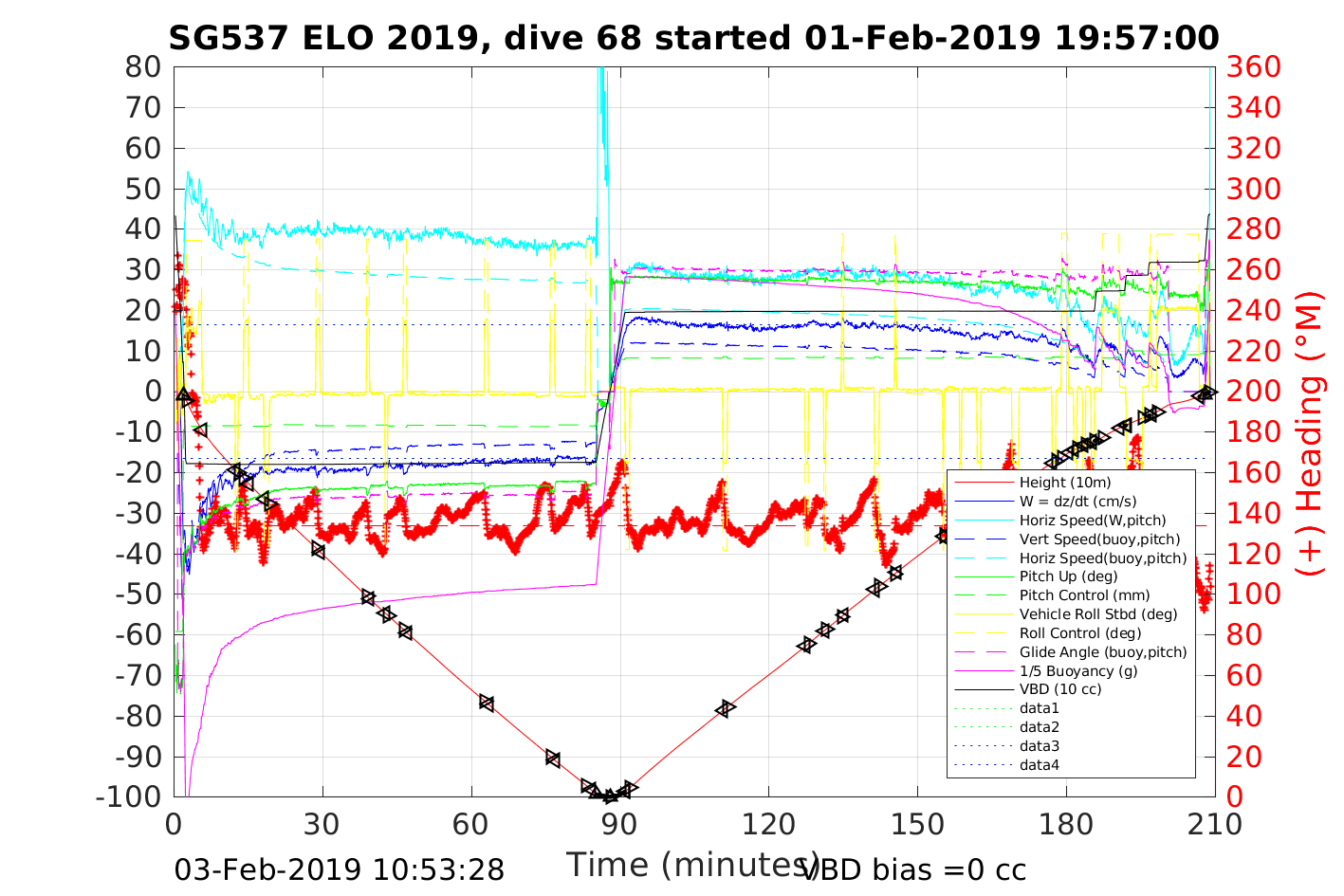The width and height of the screenshot is (1344, 896).
Task: Click the "03-Feb-2019 10:53:28" timestamp text
Action: tap(339, 869)
